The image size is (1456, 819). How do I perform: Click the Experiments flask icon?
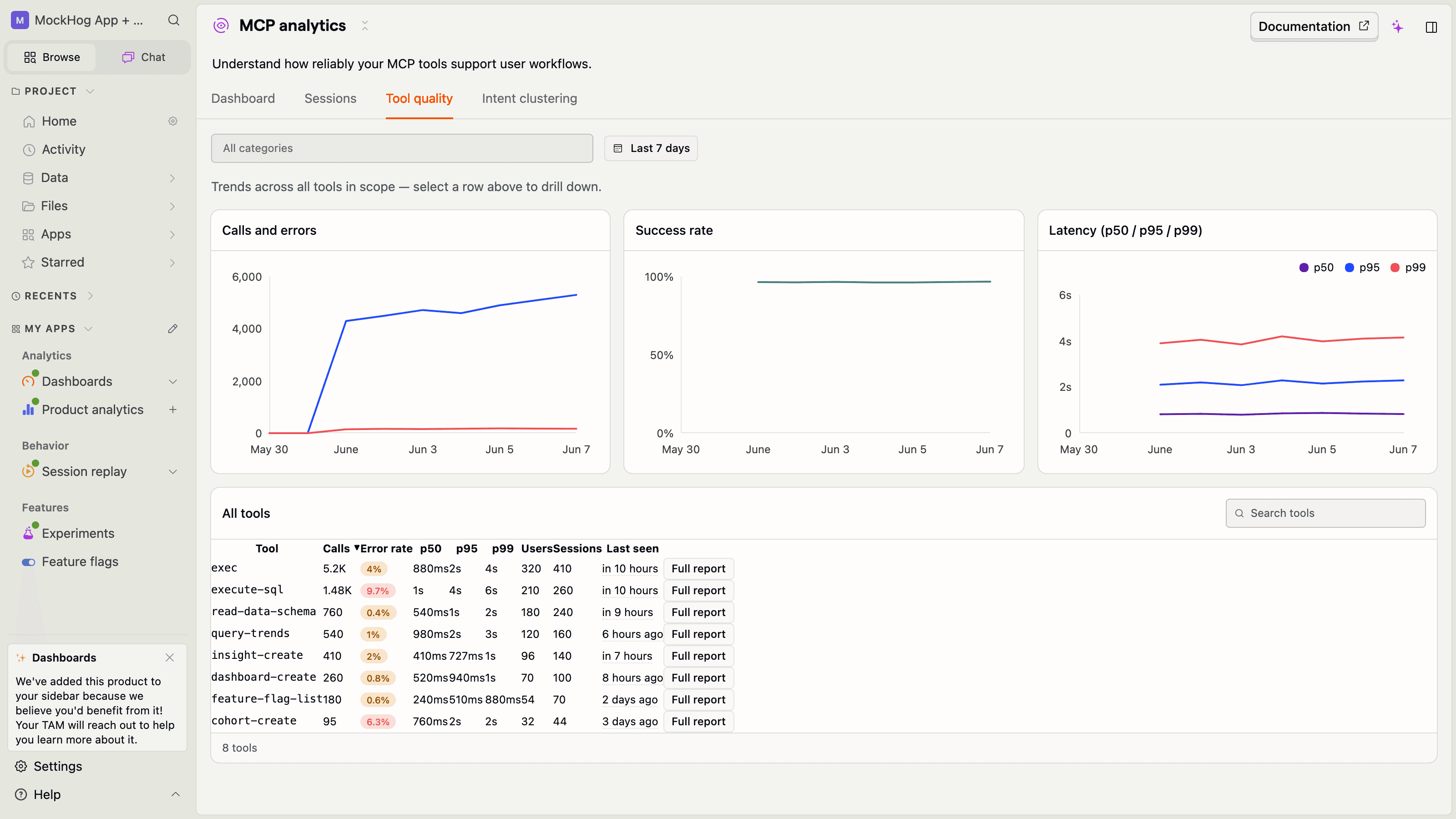point(29,533)
